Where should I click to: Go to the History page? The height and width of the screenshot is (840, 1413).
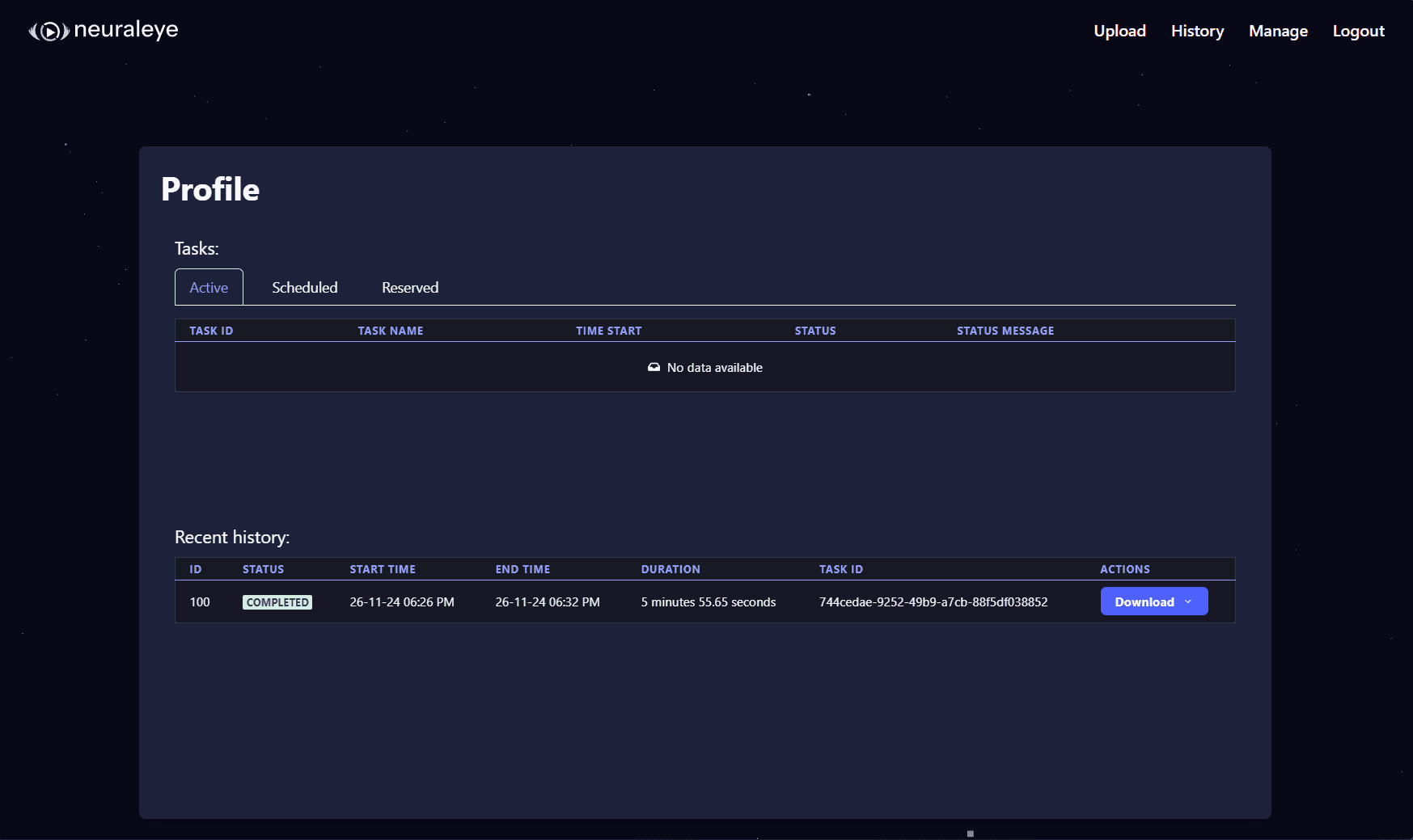click(1197, 31)
